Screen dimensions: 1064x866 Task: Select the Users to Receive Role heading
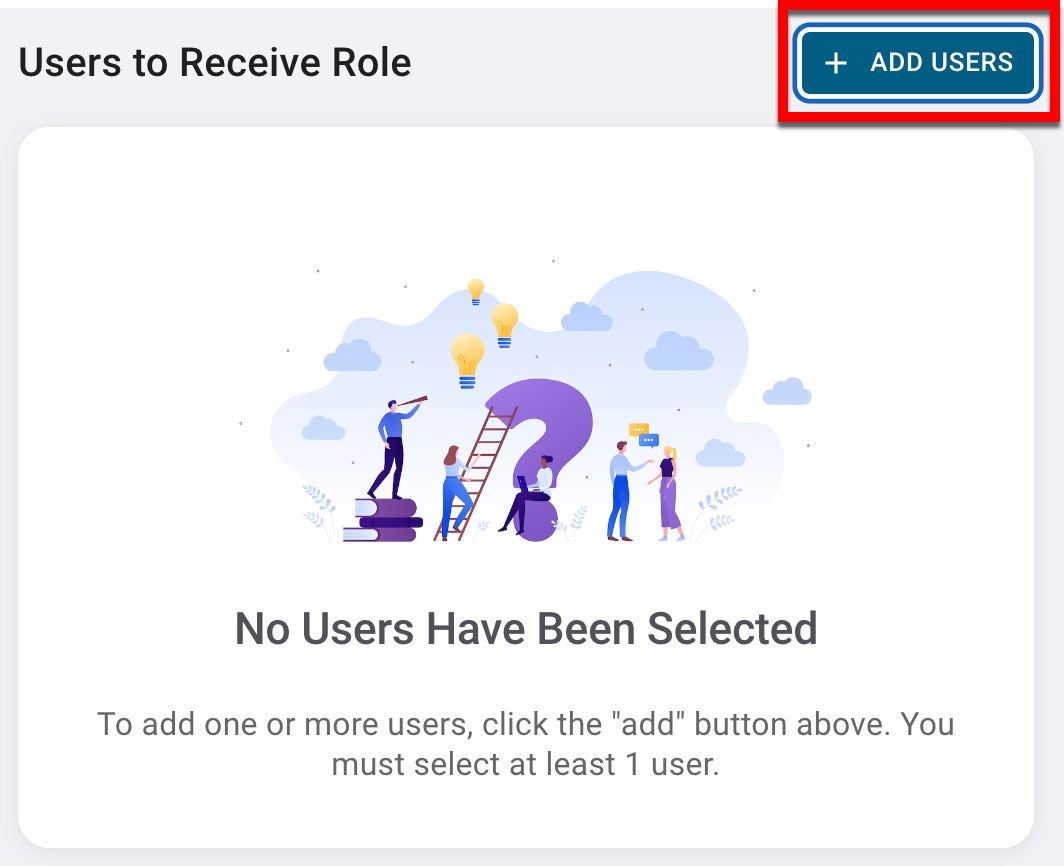pyautogui.click(x=215, y=63)
